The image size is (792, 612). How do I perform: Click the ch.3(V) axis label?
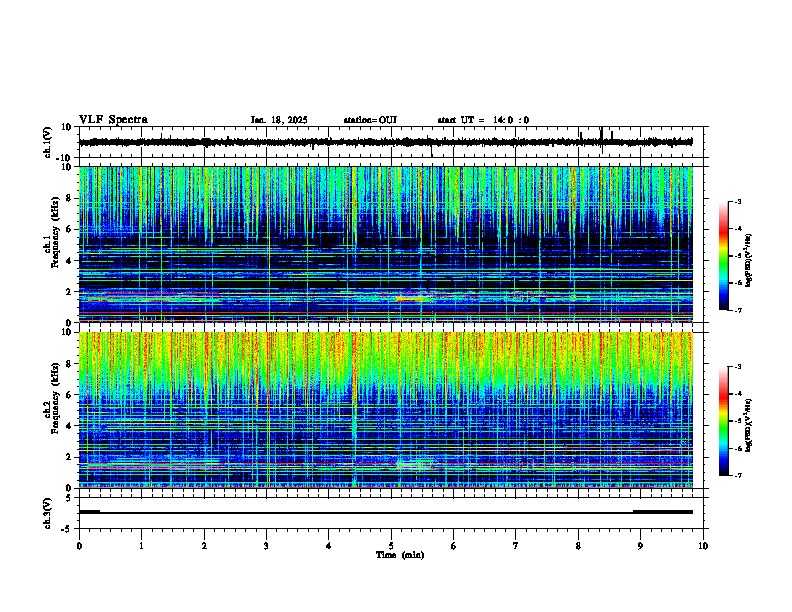click(x=48, y=513)
